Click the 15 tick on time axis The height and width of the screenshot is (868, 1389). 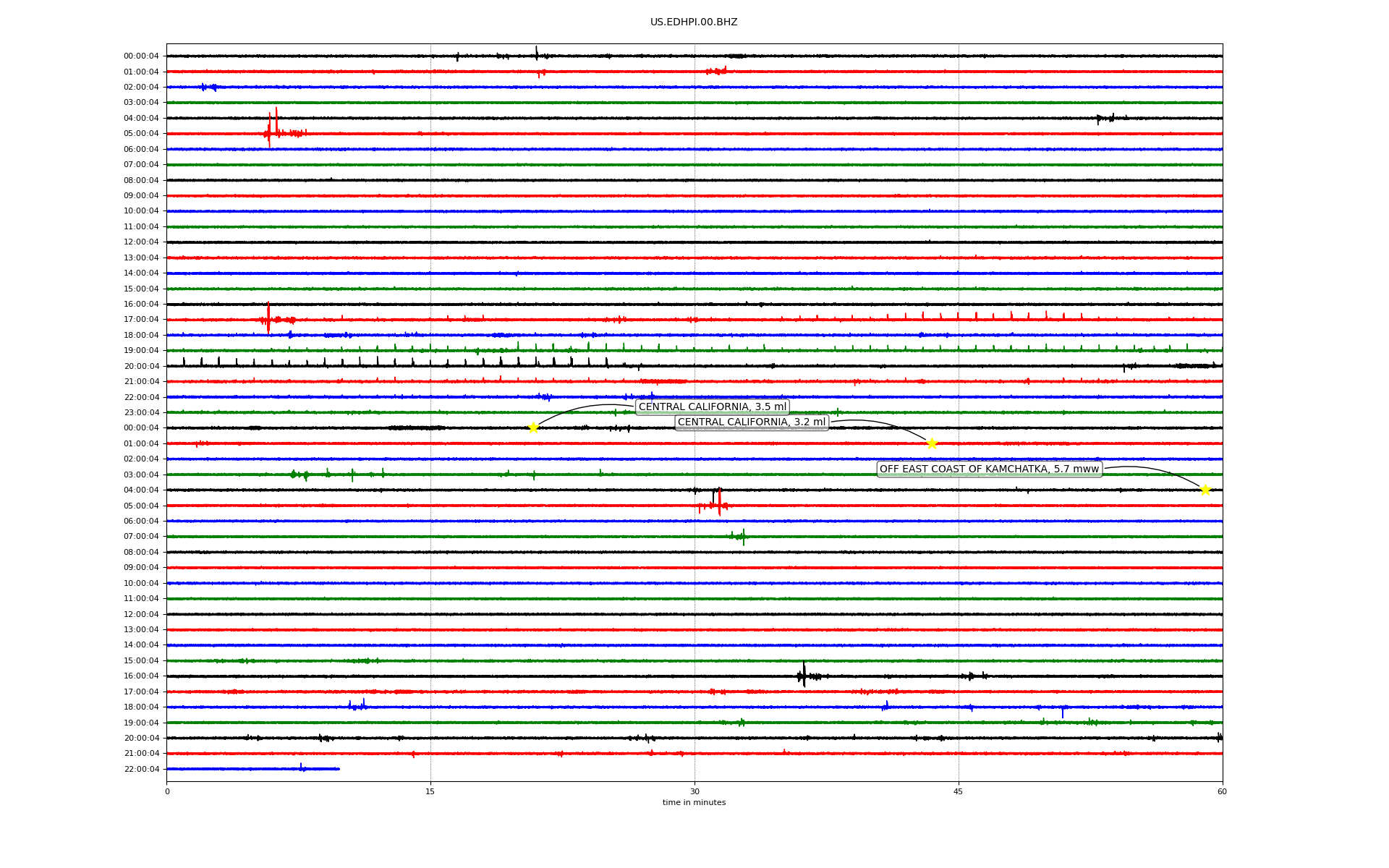(430, 791)
